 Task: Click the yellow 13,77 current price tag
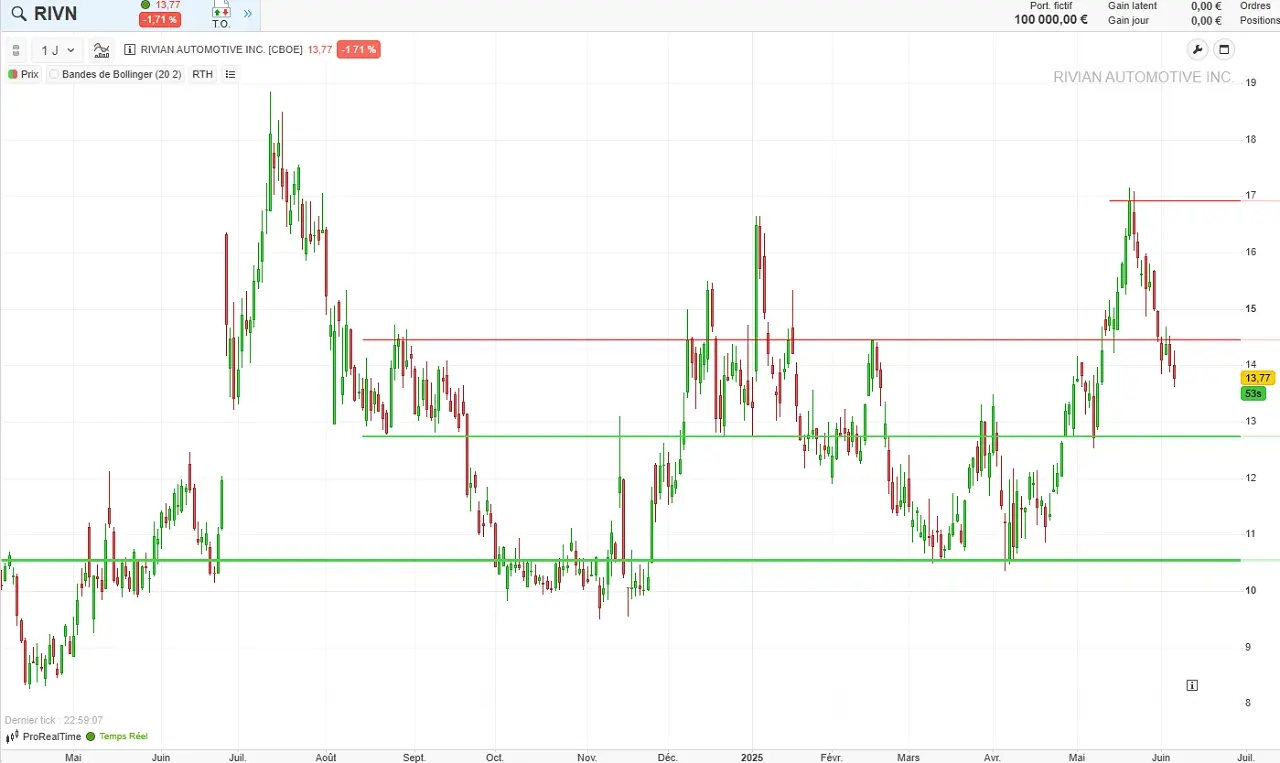[1257, 378]
